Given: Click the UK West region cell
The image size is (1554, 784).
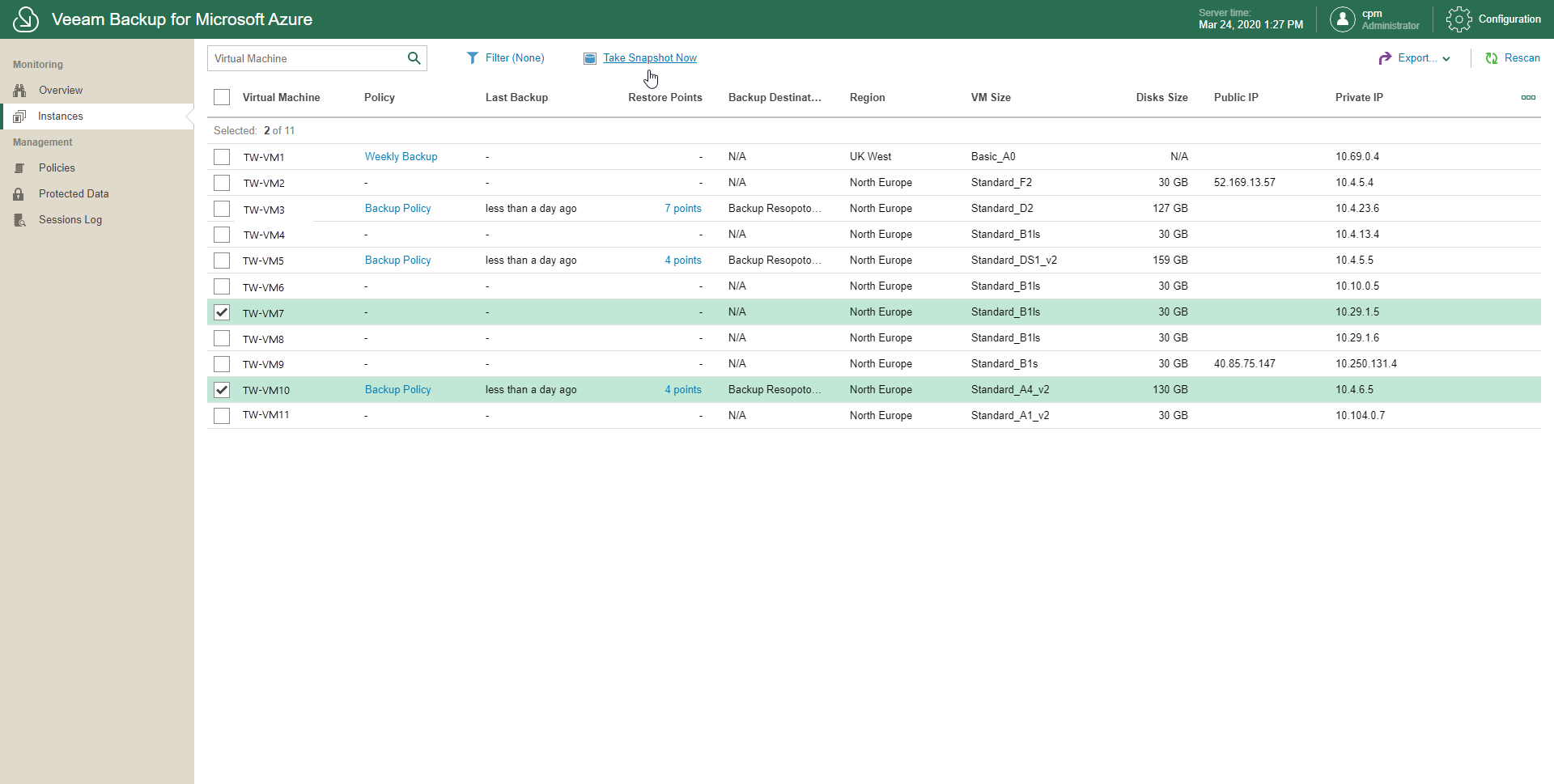Looking at the screenshot, I should [870, 157].
